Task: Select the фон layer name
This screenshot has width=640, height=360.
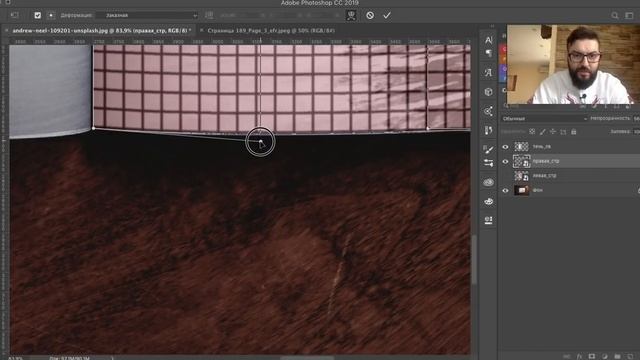Action: pos(538,190)
